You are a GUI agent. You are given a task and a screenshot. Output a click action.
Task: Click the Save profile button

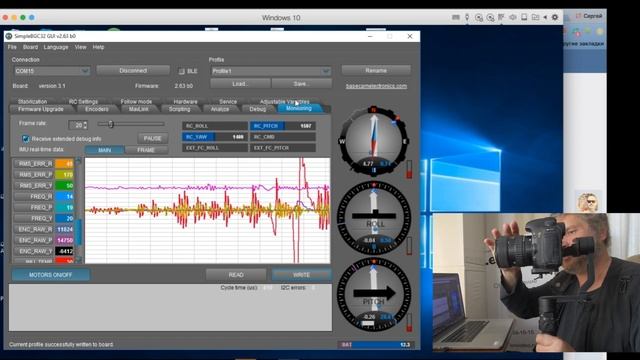tap(301, 84)
